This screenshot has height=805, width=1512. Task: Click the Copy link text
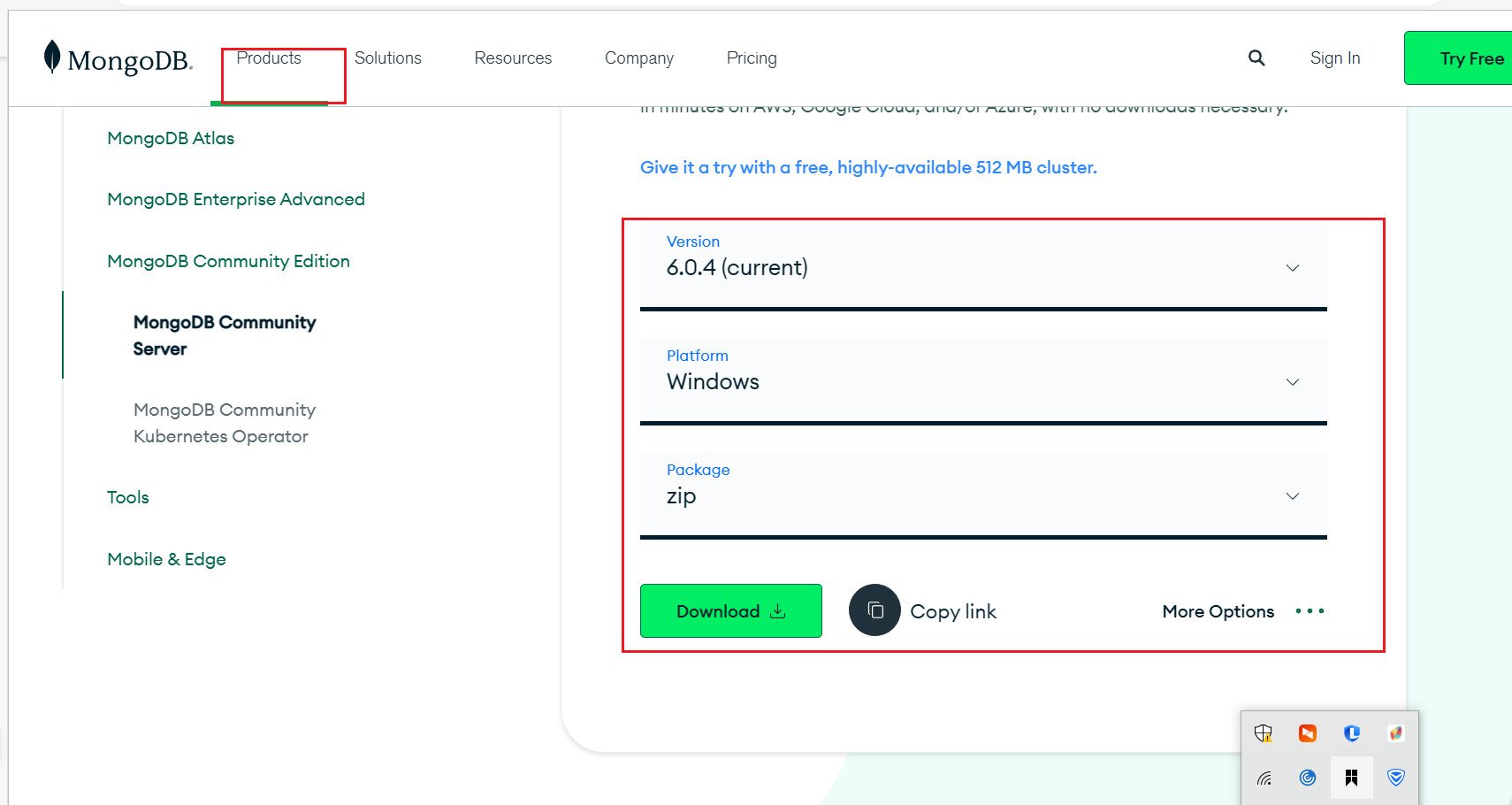tap(953, 611)
